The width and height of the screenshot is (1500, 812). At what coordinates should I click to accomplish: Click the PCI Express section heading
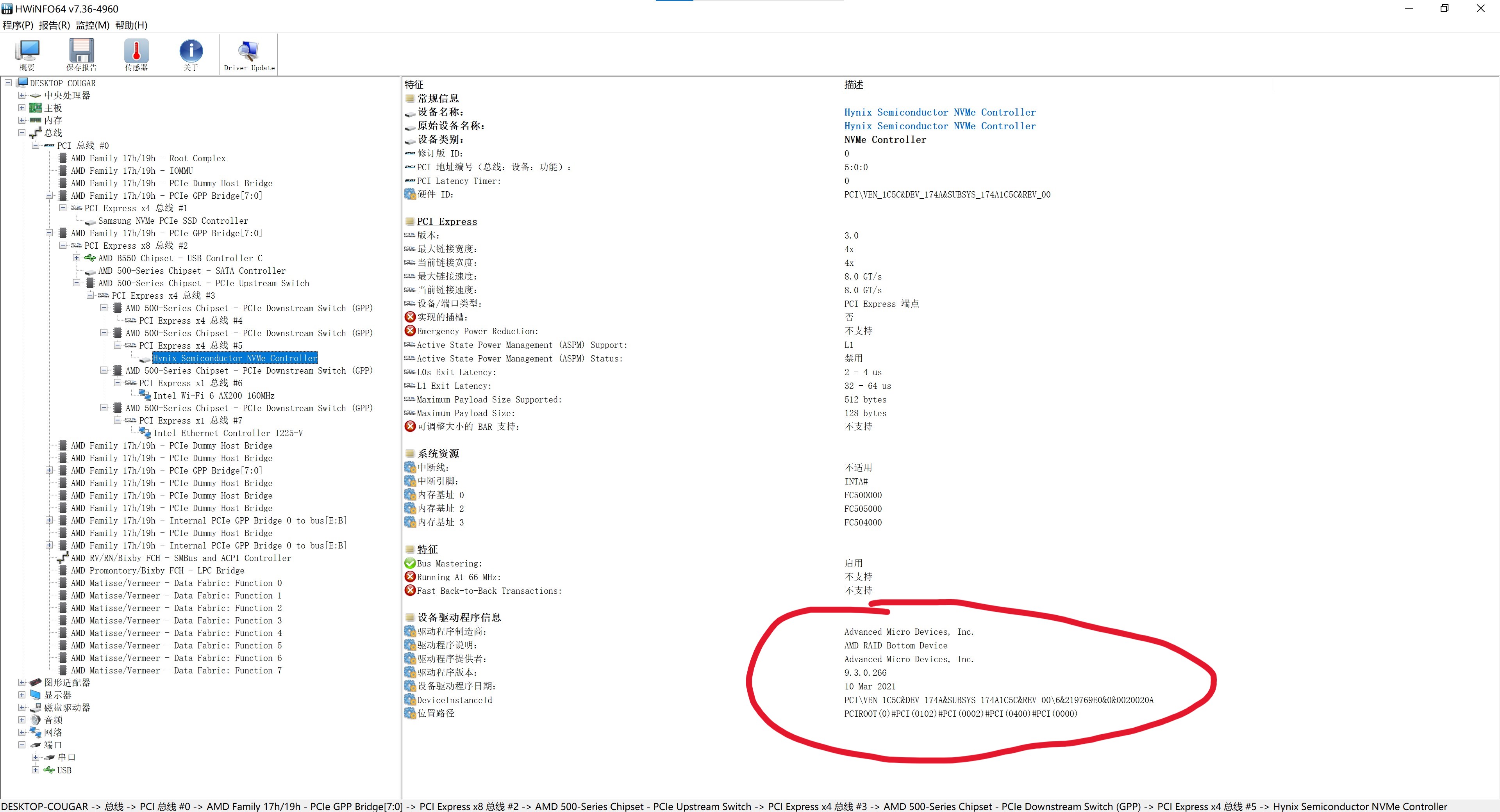click(446, 222)
